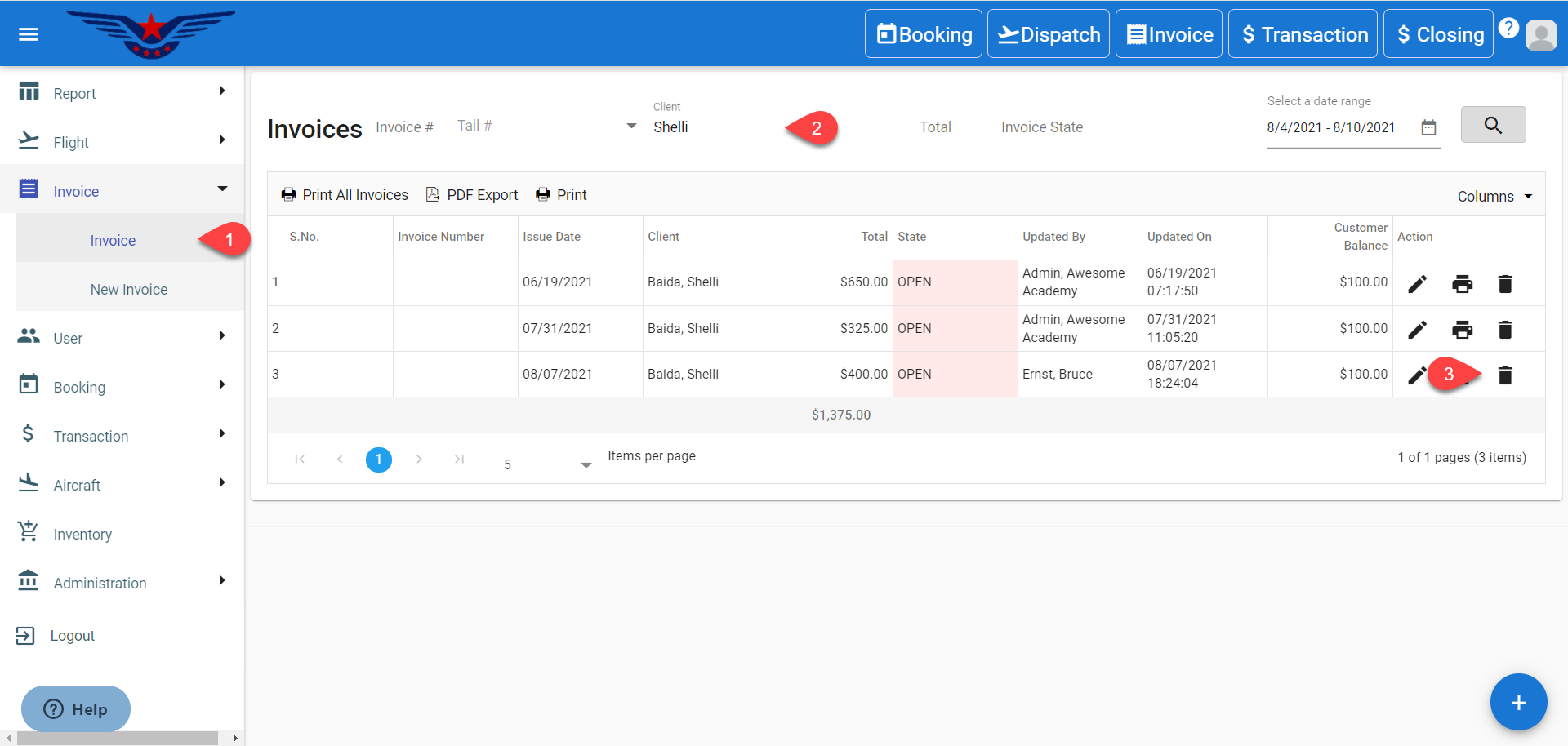The height and width of the screenshot is (746, 1568).
Task: Click the Client filter input field
Action: [719, 127]
